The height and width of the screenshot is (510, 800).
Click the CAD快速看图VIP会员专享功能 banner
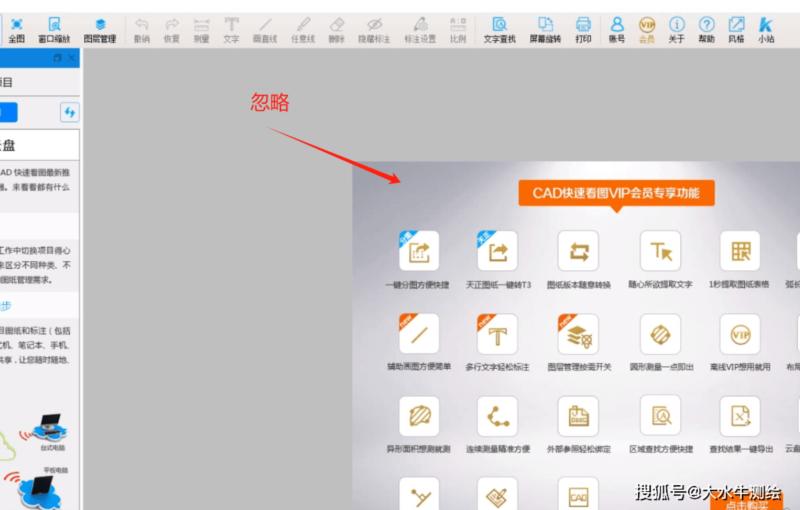pos(616,193)
